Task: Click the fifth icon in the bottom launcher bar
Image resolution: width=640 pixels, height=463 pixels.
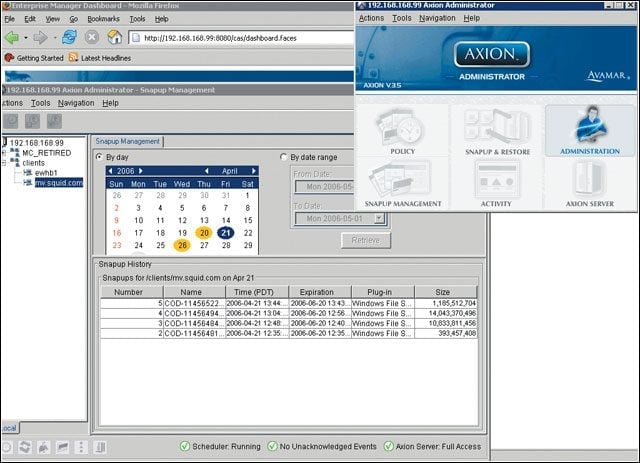Action: point(81,447)
